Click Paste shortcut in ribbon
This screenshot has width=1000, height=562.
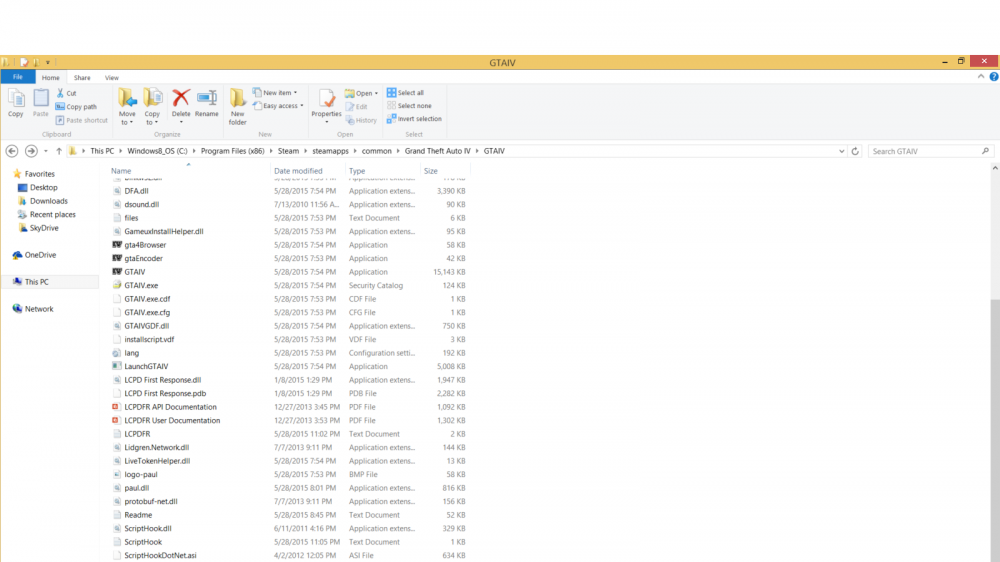point(82,120)
